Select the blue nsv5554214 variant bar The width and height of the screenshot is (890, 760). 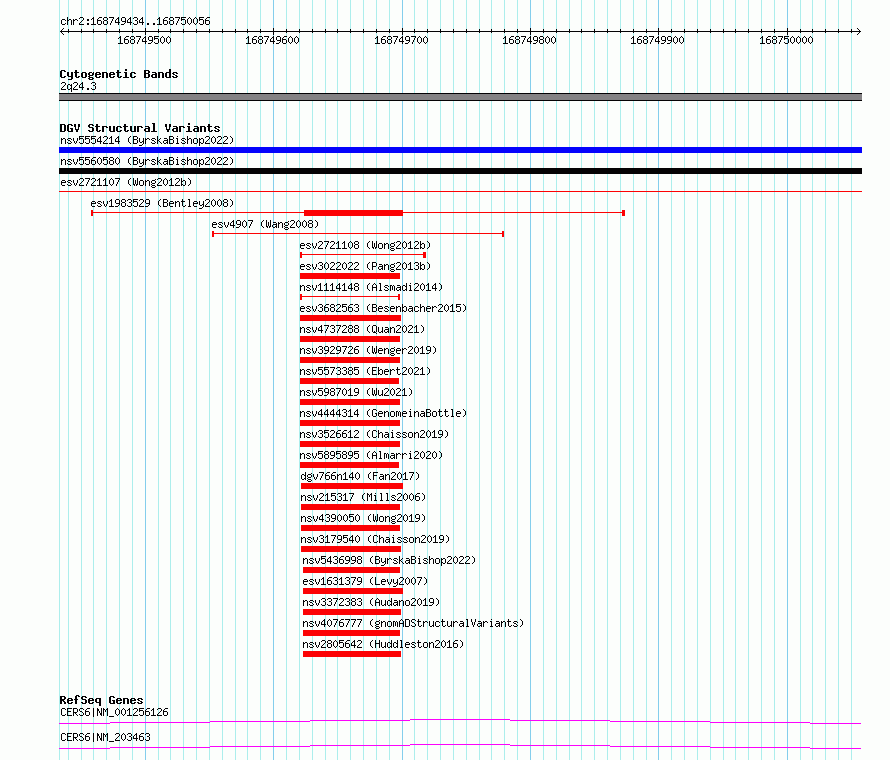point(460,150)
